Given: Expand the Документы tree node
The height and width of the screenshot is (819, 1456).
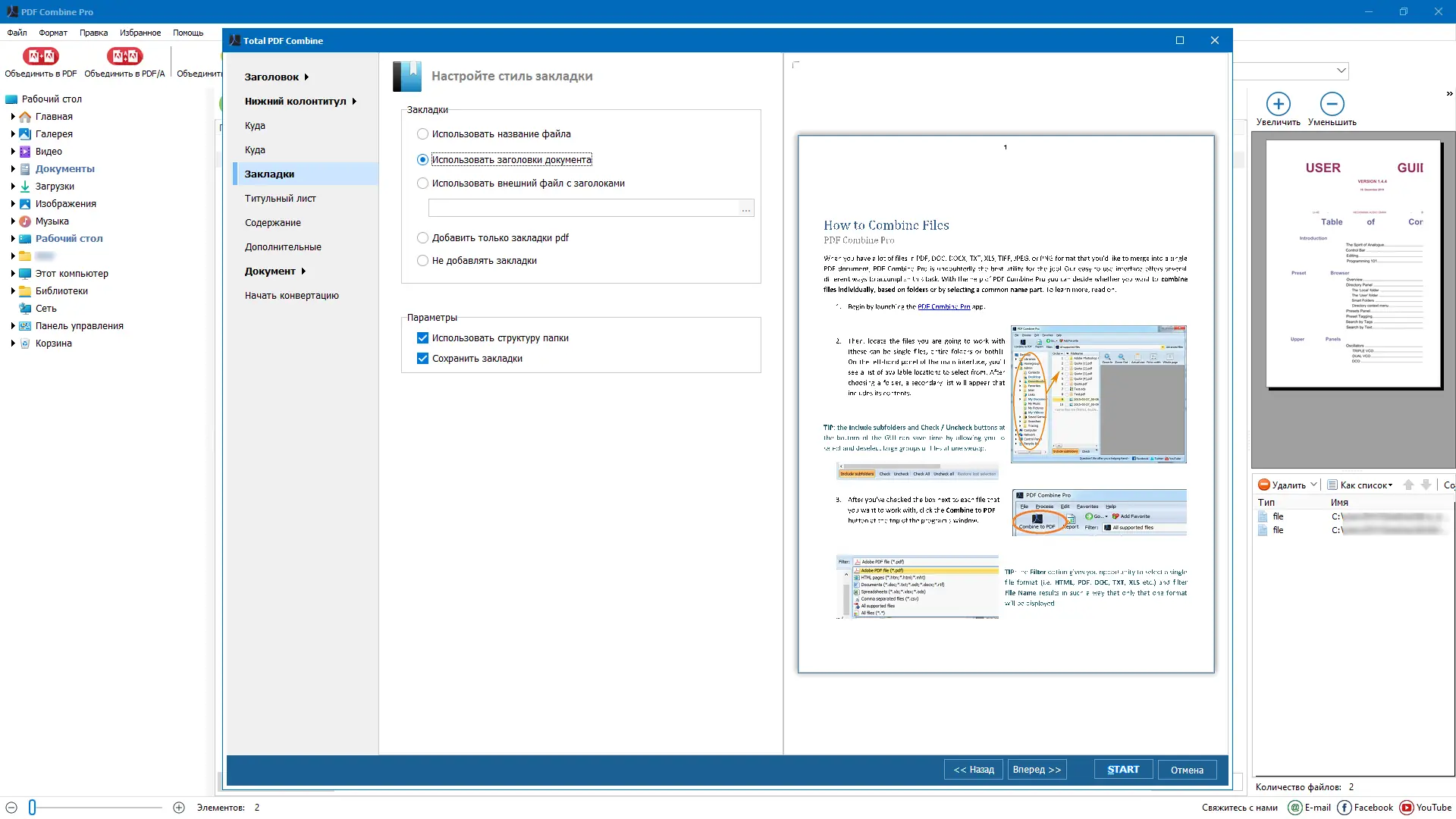Looking at the screenshot, I should (x=13, y=169).
